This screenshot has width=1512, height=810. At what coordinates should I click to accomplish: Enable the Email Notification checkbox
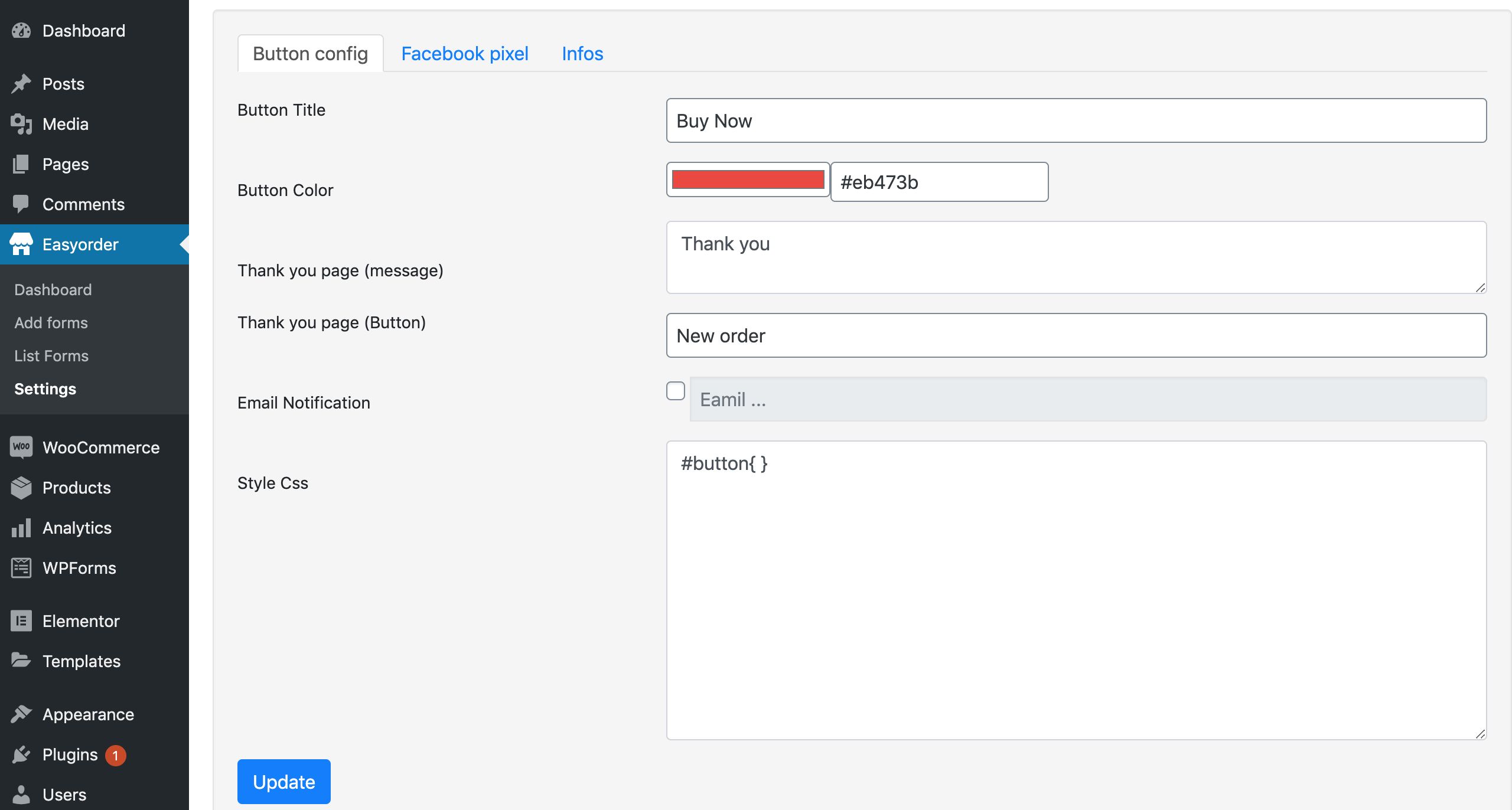click(675, 391)
